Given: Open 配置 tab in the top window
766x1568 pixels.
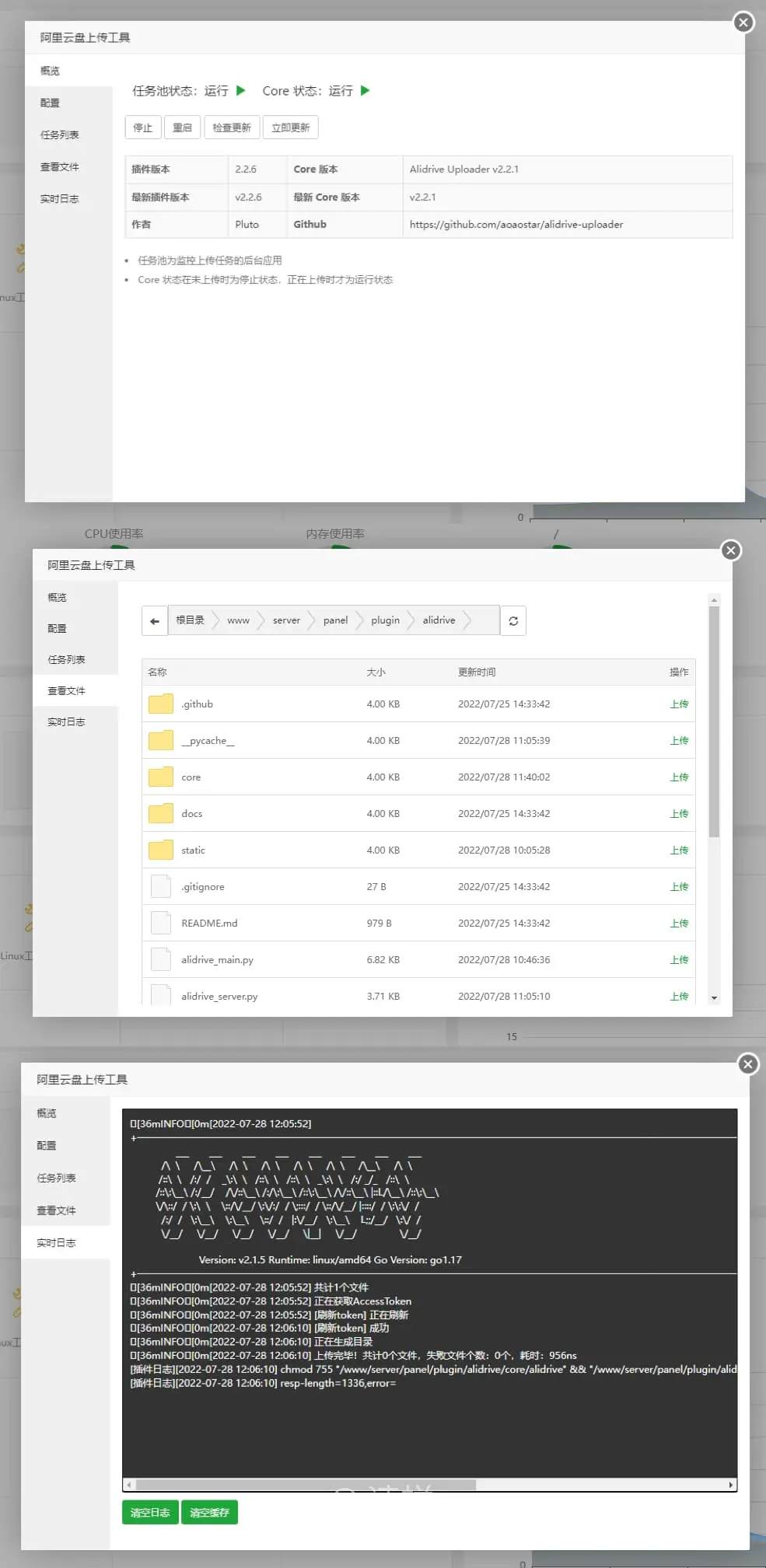Looking at the screenshot, I should [68, 103].
